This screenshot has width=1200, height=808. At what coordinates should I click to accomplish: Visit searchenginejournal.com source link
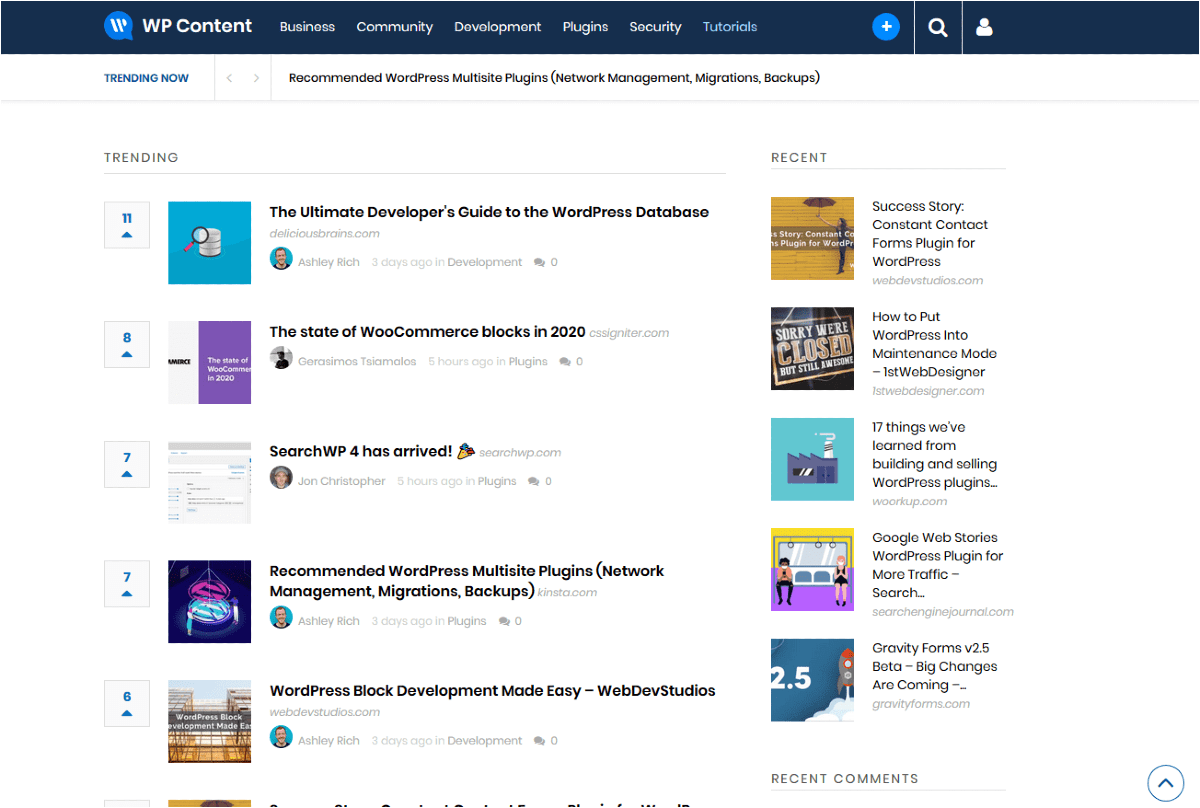tap(942, 612)
